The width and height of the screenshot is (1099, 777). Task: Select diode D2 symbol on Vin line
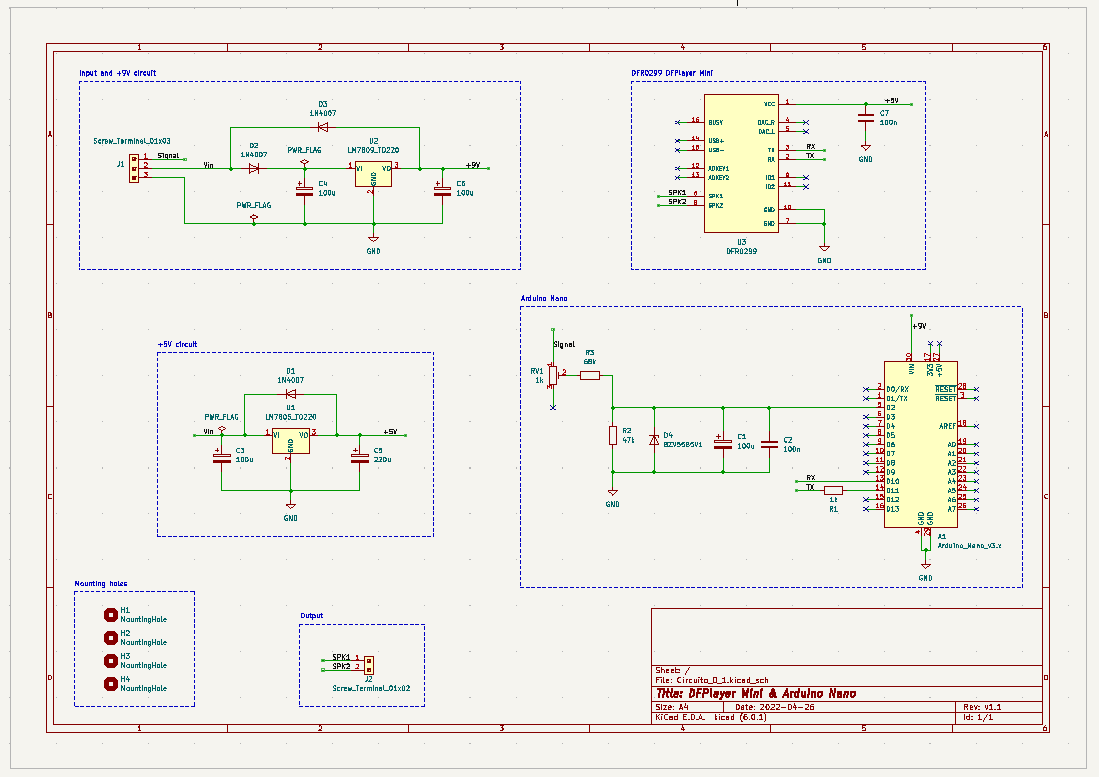[x=254, y=168]
